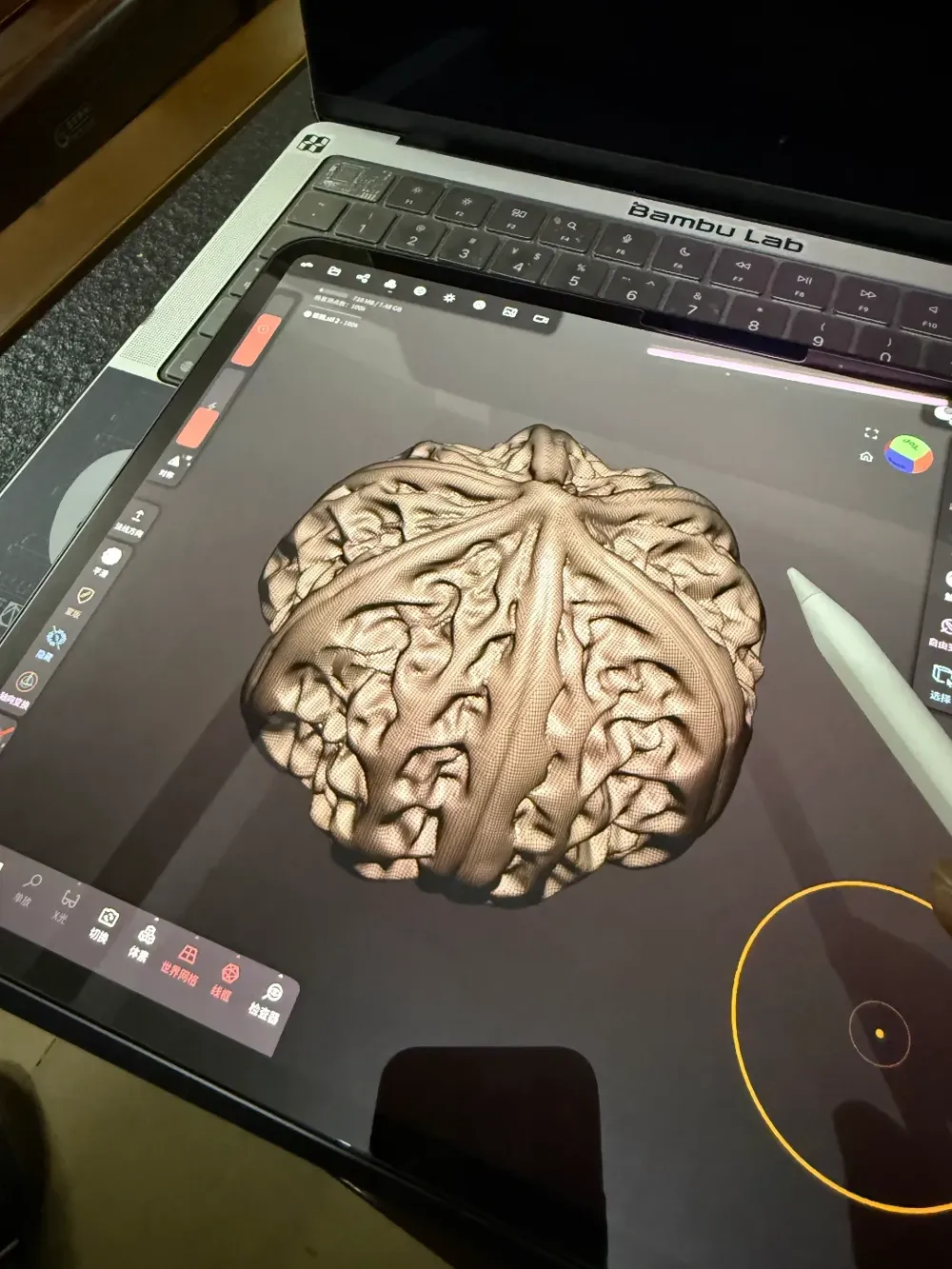Screen dimensions: 952x1269
Task: Open the lighting sun icon menu
Action: click(449, 298)
